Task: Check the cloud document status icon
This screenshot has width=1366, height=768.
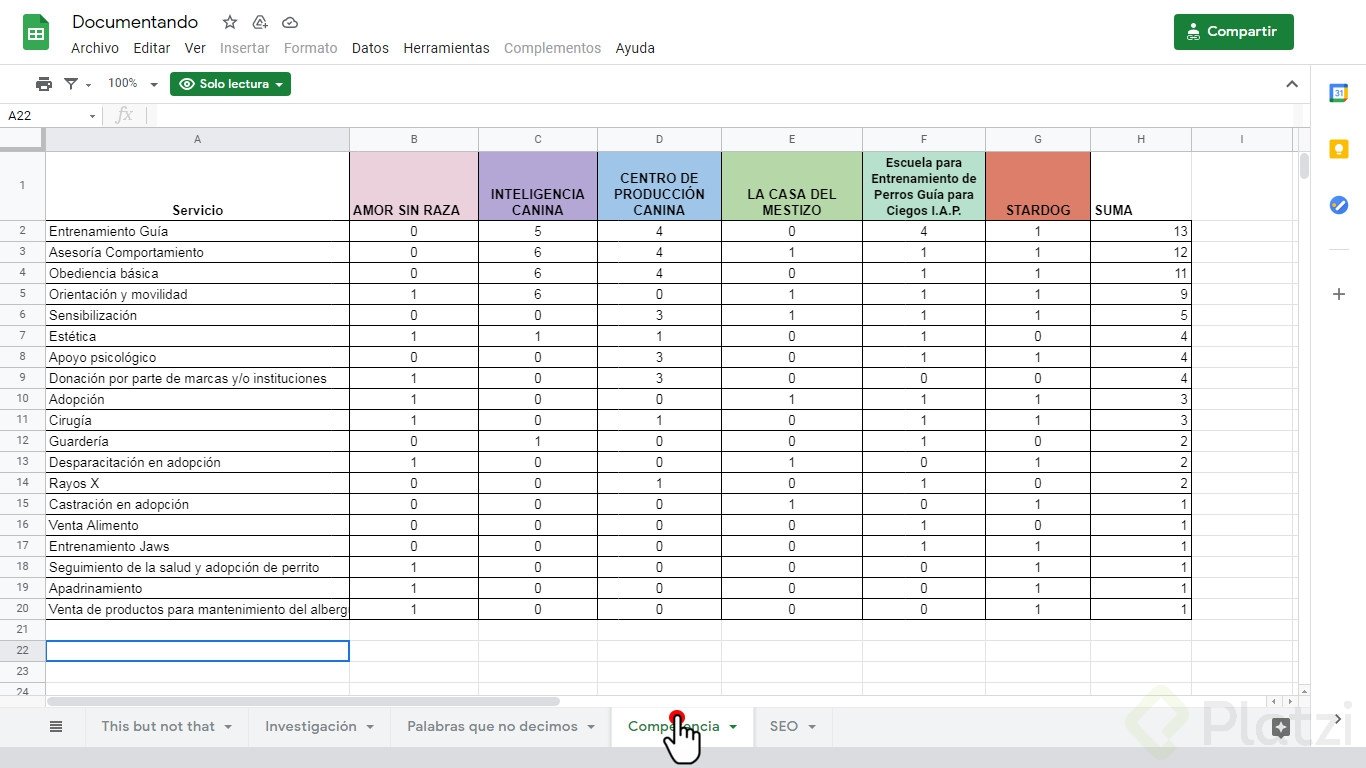Action: click(290, 22)
